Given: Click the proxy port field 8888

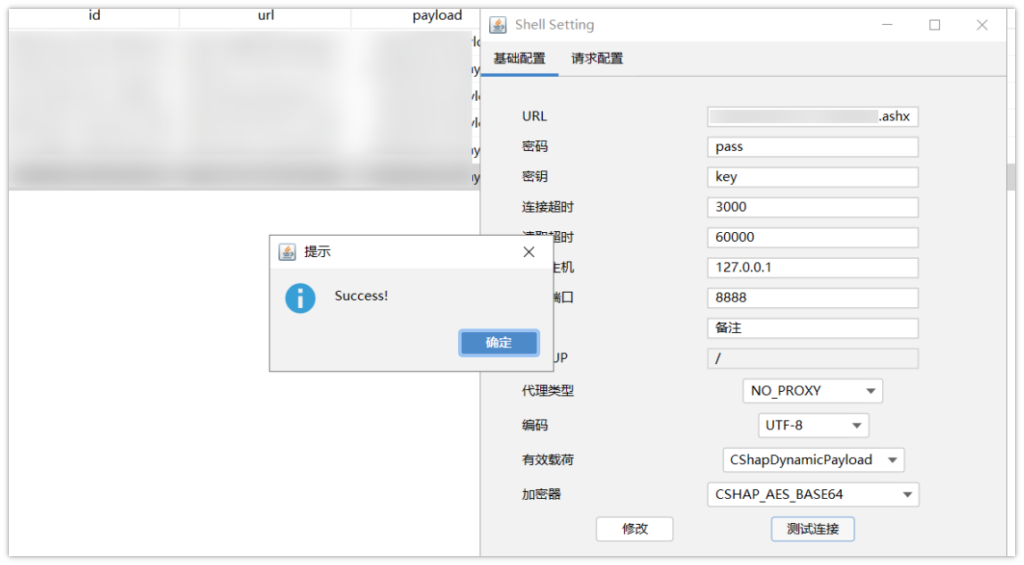Looking at the screenshot, I should coord(812,298).
